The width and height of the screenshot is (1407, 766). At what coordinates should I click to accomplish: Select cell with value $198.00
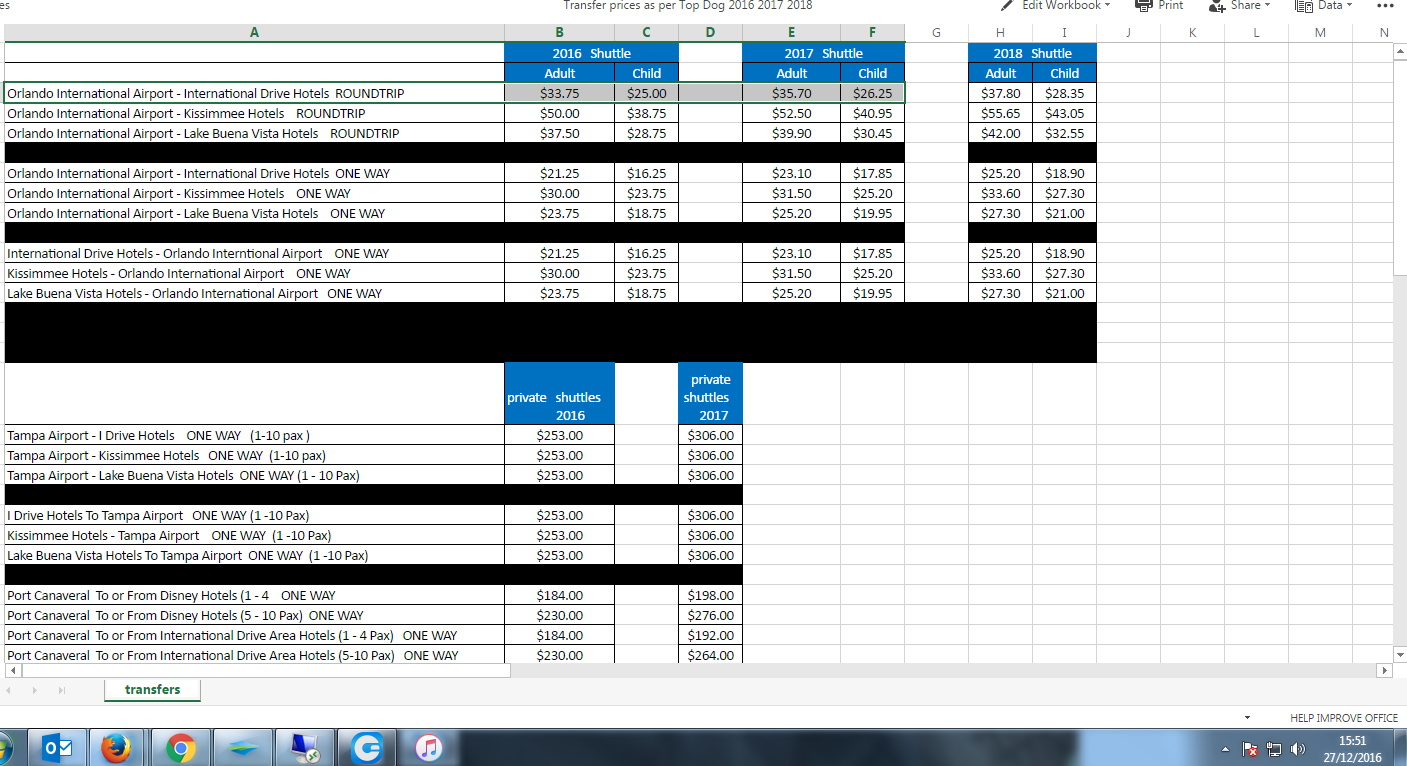click(x=711, y=595)
